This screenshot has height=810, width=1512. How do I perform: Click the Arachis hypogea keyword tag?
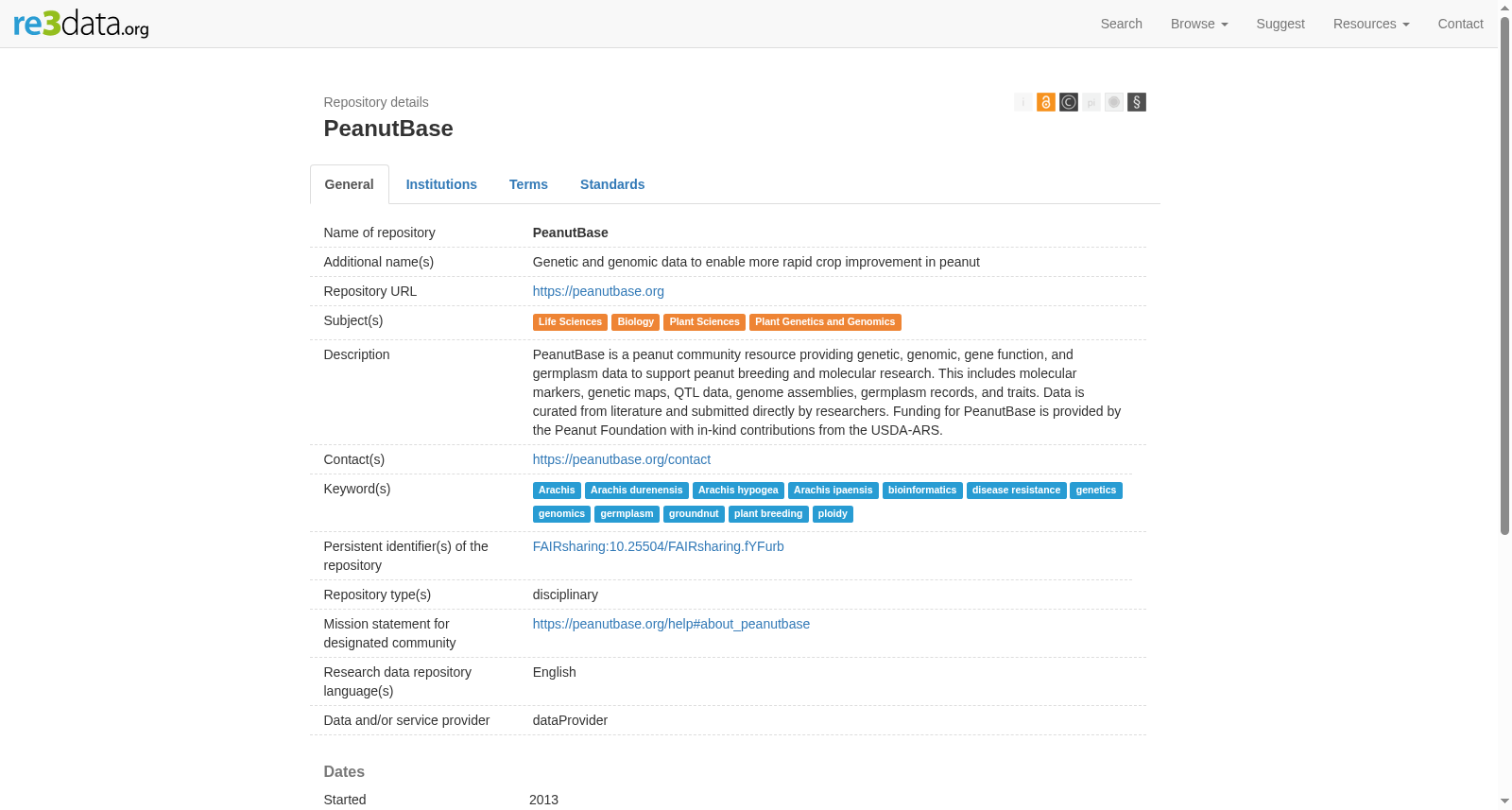coord(738,491)
